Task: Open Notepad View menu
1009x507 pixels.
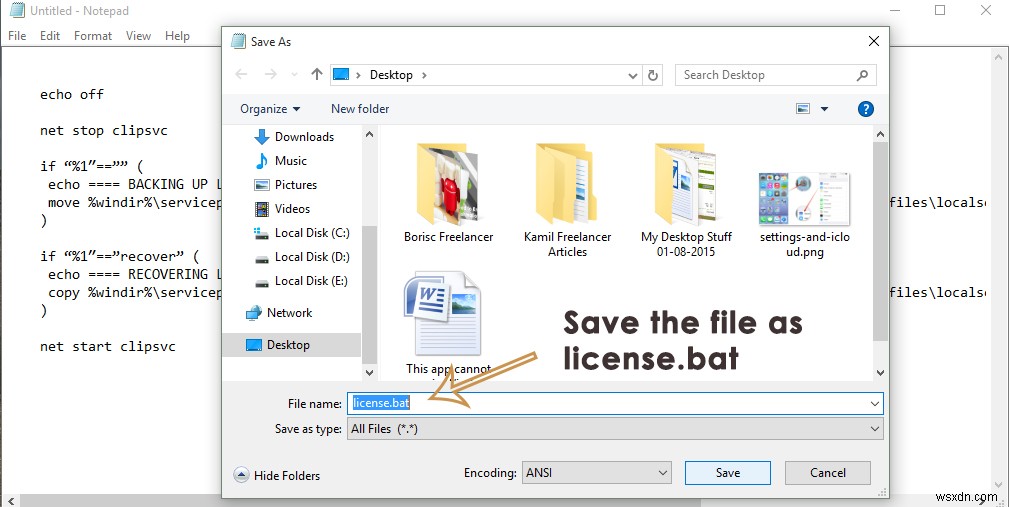Action: pyautogui.click(x=138, y=35)
